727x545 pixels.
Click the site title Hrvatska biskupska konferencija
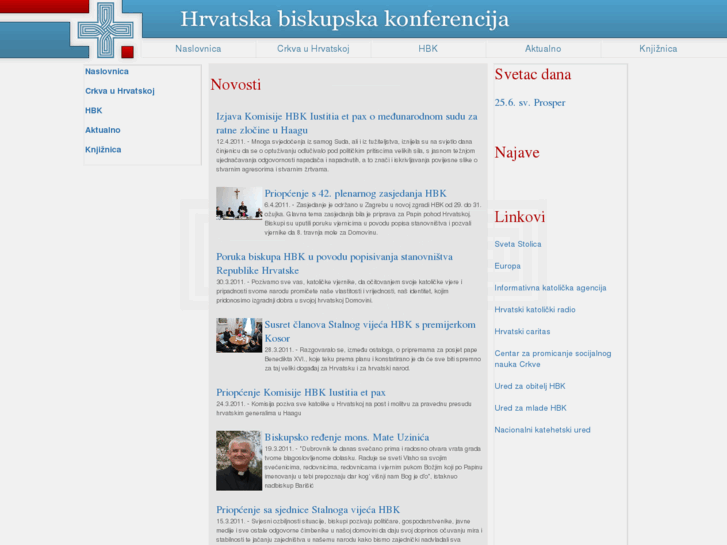[x=344, y=19]
